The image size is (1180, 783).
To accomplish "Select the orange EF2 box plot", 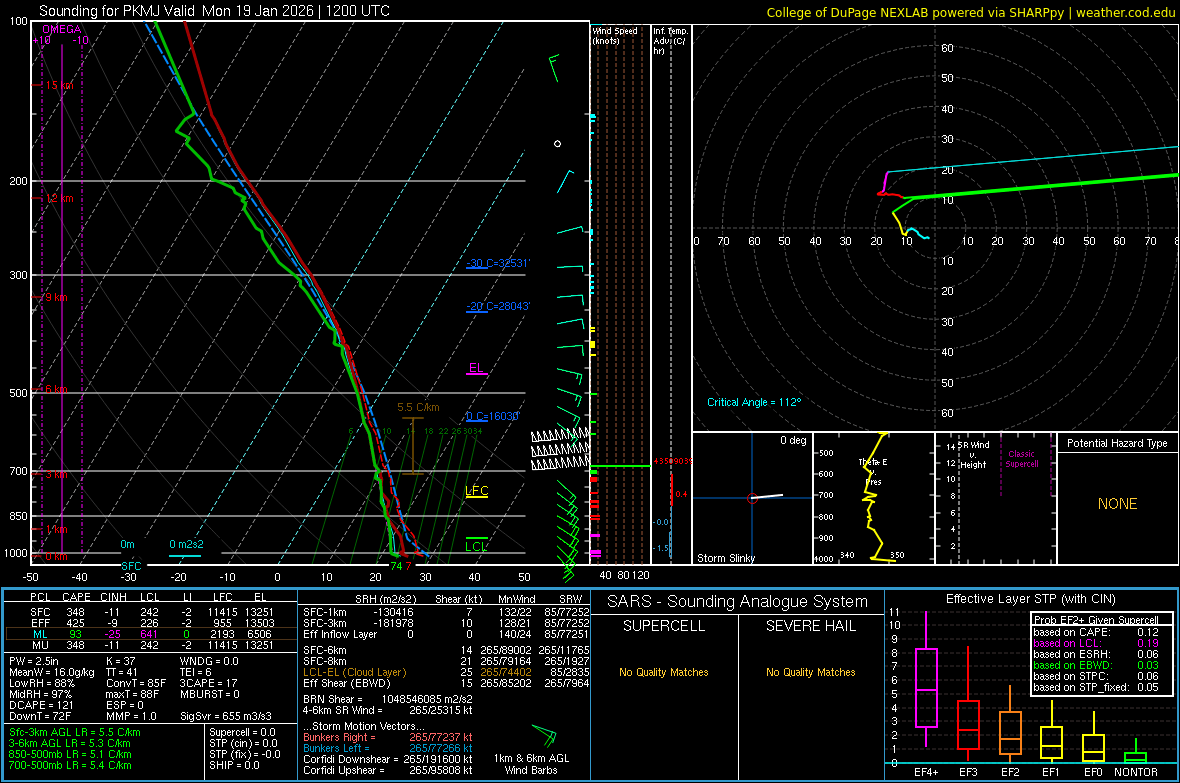I will point(1010,733).
